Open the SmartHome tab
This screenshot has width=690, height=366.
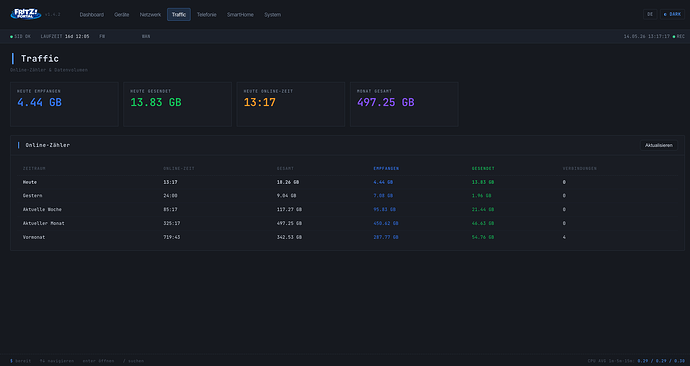point(240,15)
